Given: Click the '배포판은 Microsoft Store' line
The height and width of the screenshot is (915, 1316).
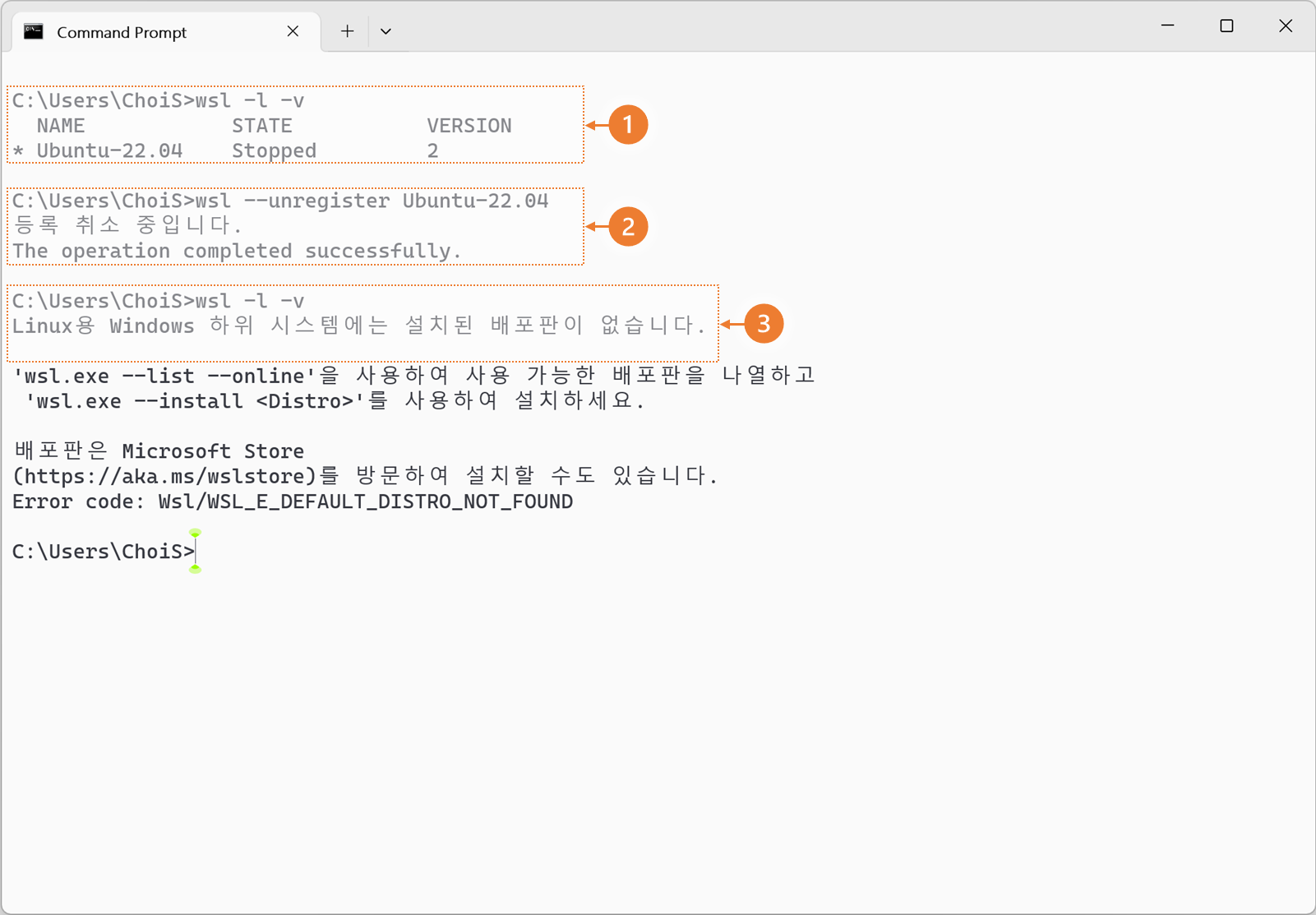Looking at the screenshot, I should point(159,451).
